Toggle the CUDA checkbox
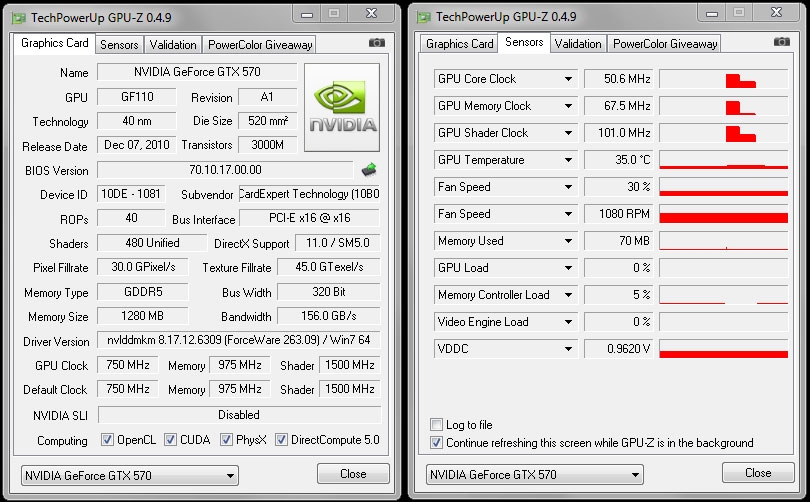810x502 pixels. (171, 440)
